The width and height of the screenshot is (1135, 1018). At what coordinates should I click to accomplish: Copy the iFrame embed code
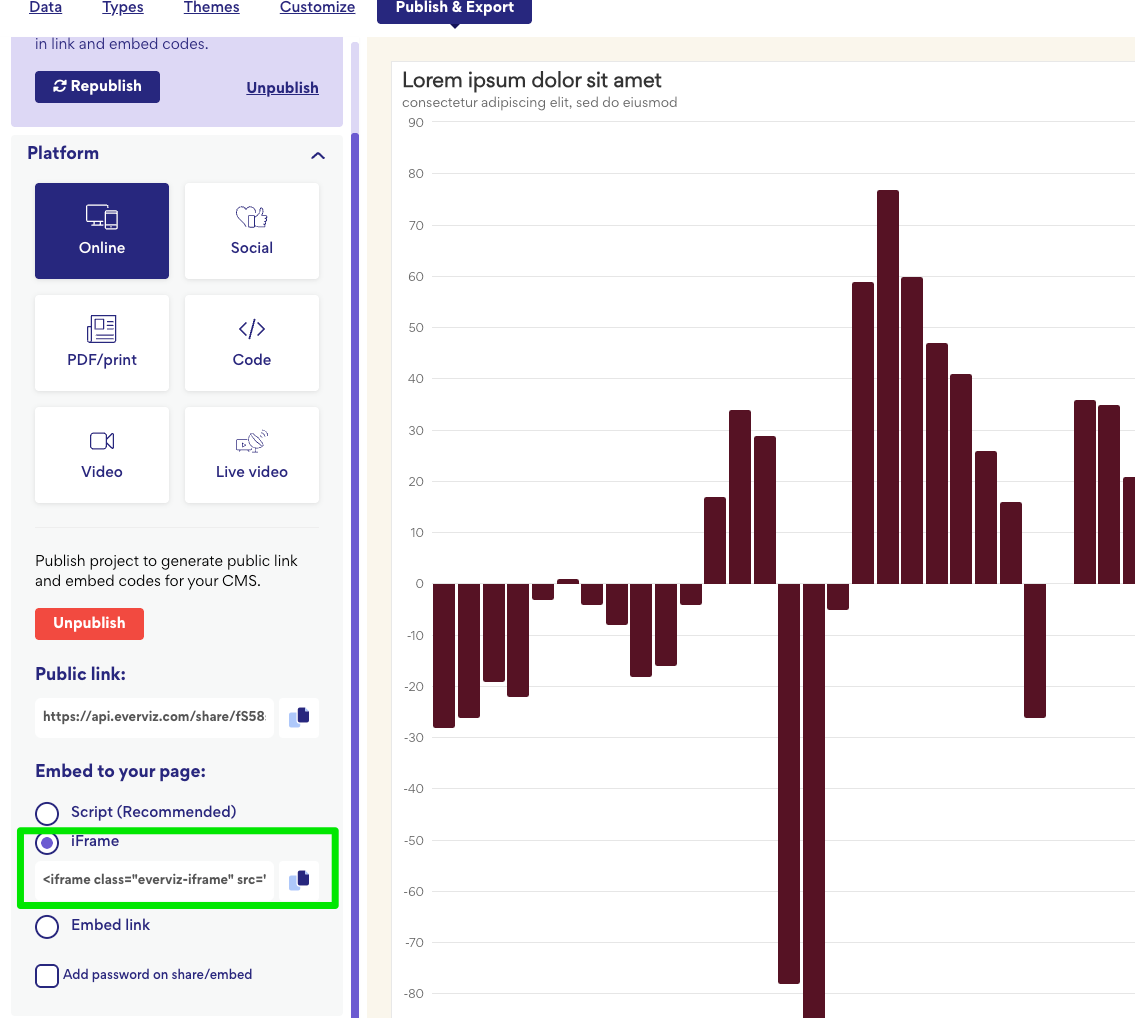pos(299,880)
